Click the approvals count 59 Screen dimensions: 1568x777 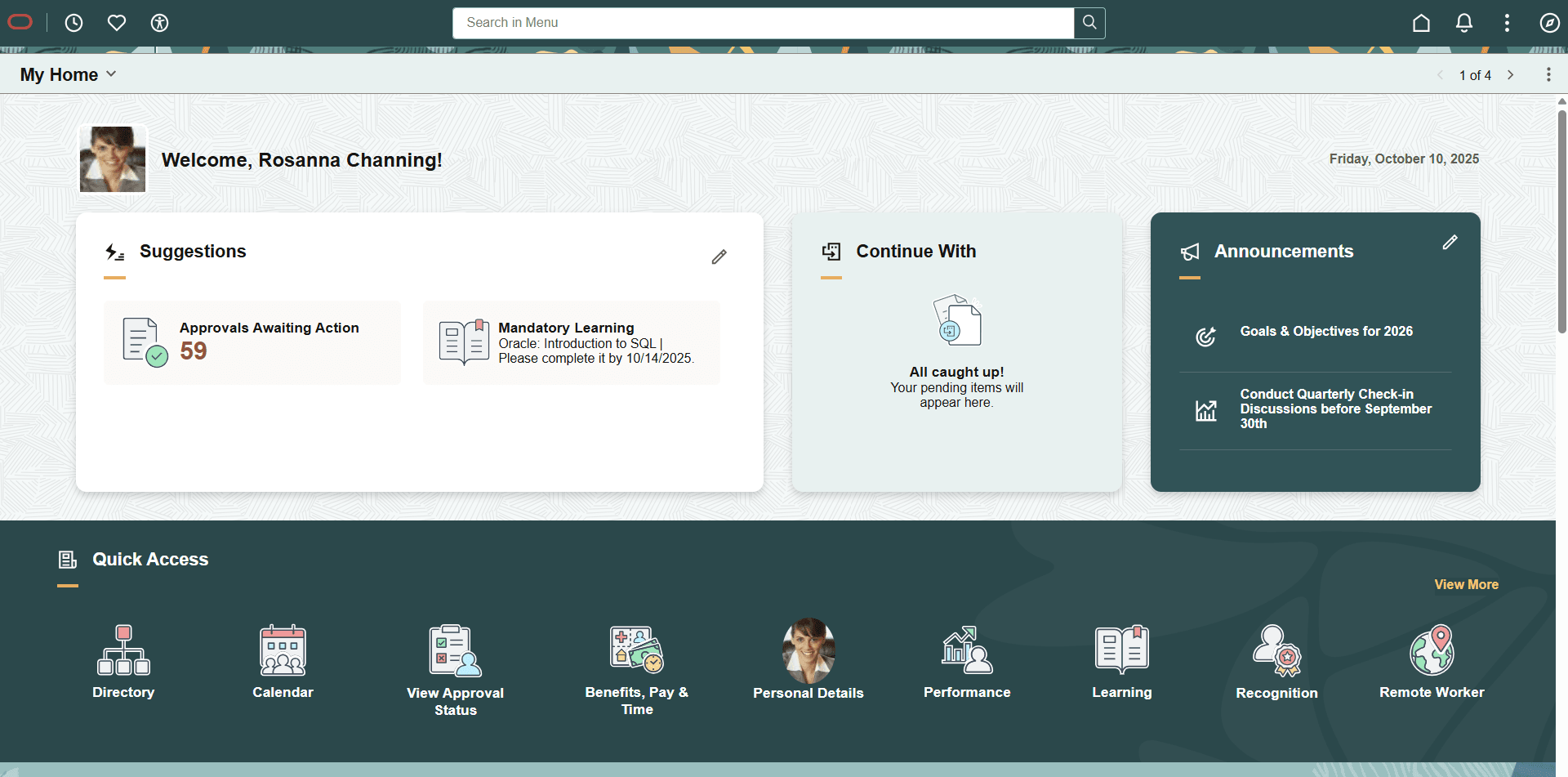click(x=194, y=351)
